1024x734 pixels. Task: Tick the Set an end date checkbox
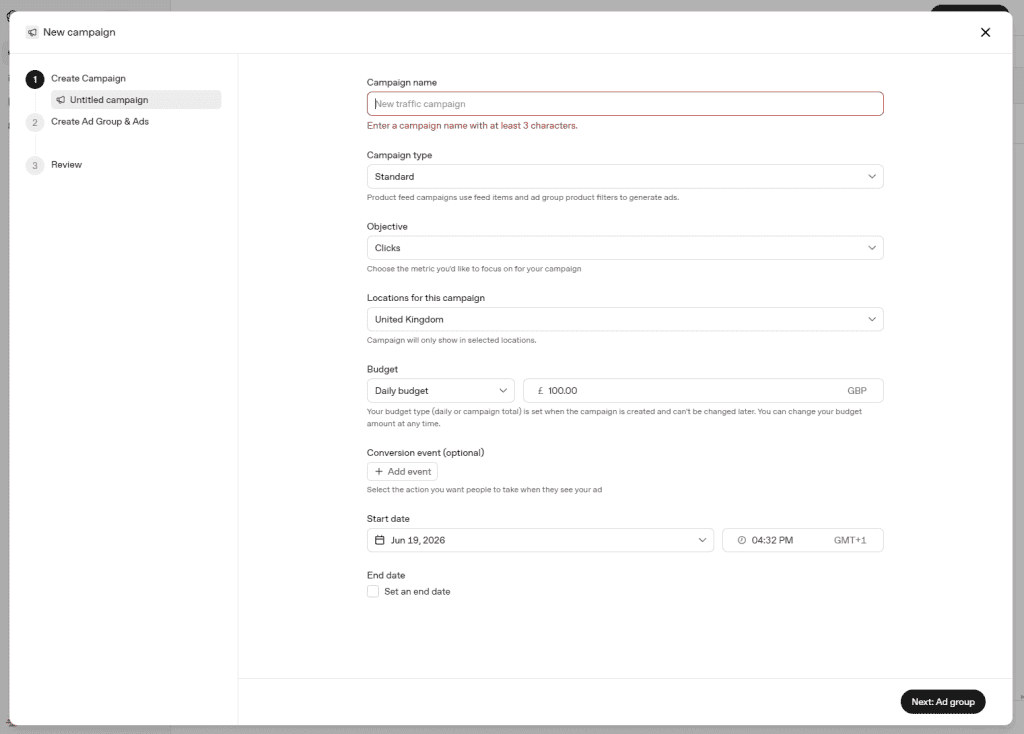pyautogui.click(x=373, y=591)
